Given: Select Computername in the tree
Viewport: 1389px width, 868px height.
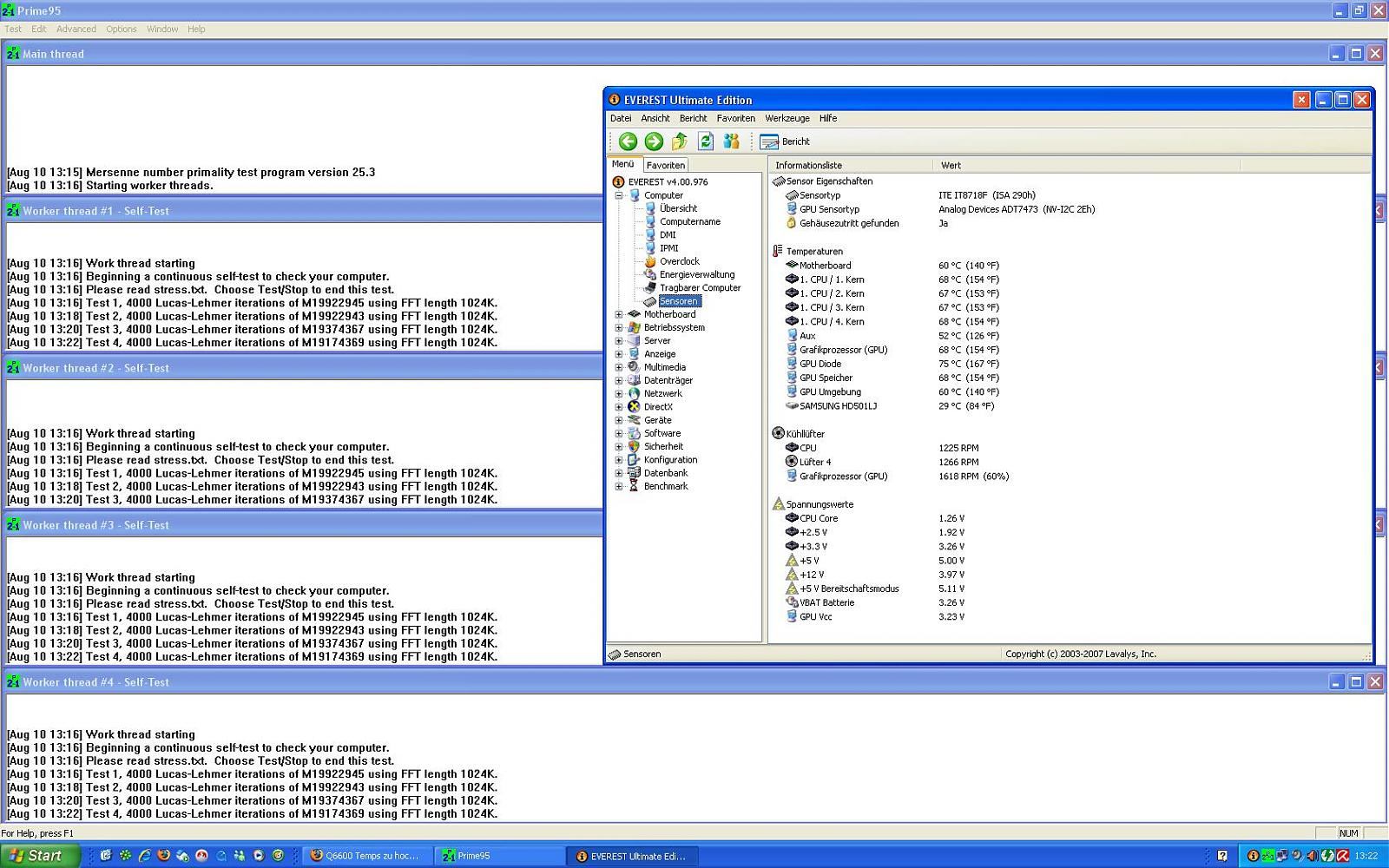Looking at the screenshot, I should click(689, 221).
